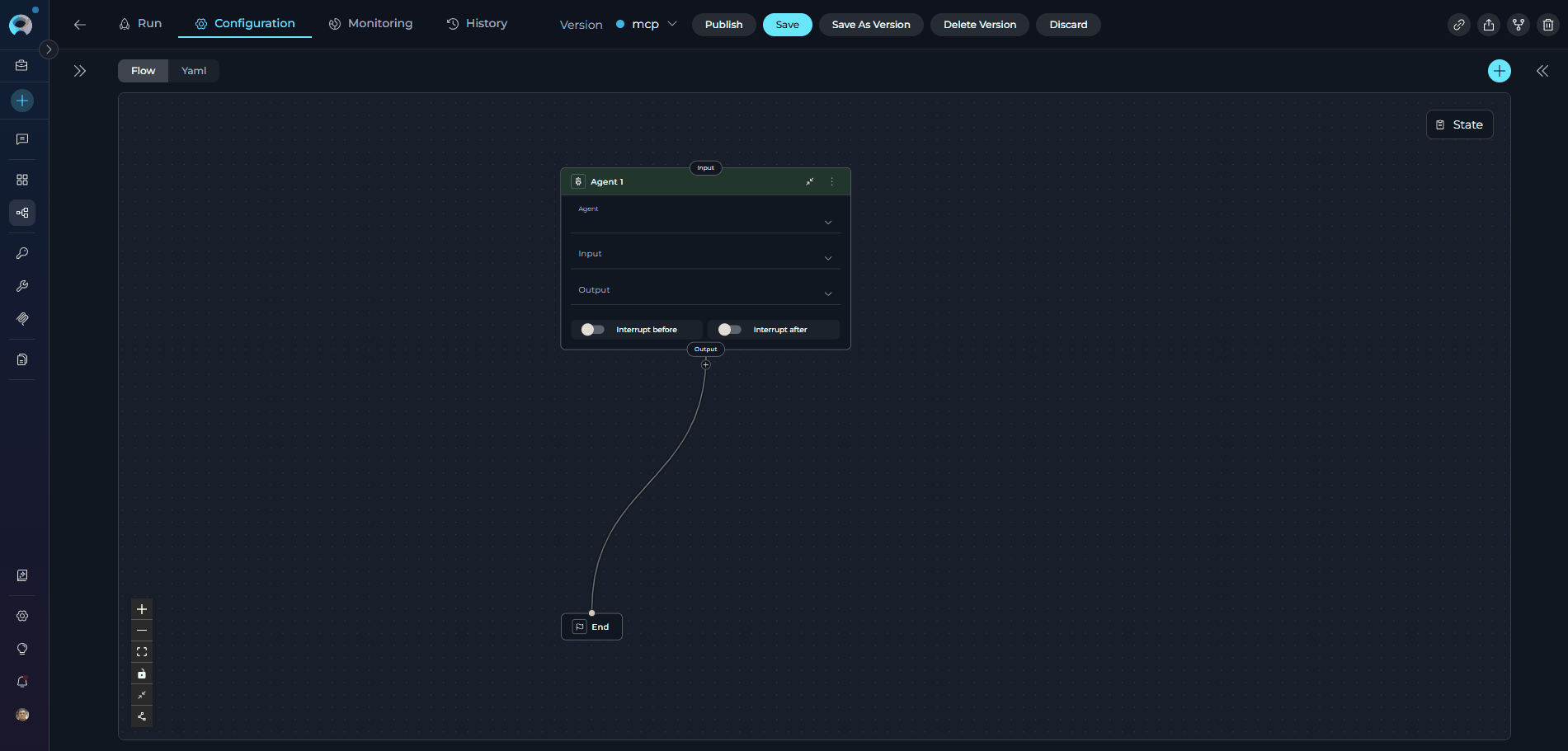Lock the canvas to prevent edits
This screenshot has width=1568, height=751.
click(x=141, y=674)
